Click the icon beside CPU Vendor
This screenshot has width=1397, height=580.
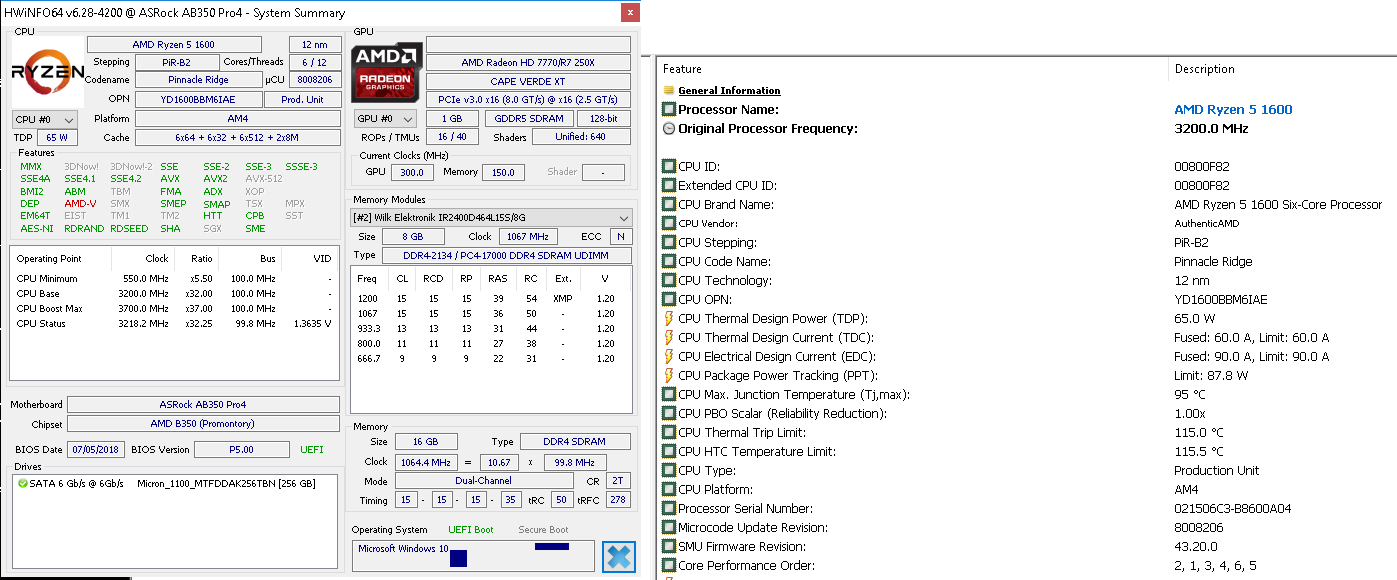click(x=669, y=223)
